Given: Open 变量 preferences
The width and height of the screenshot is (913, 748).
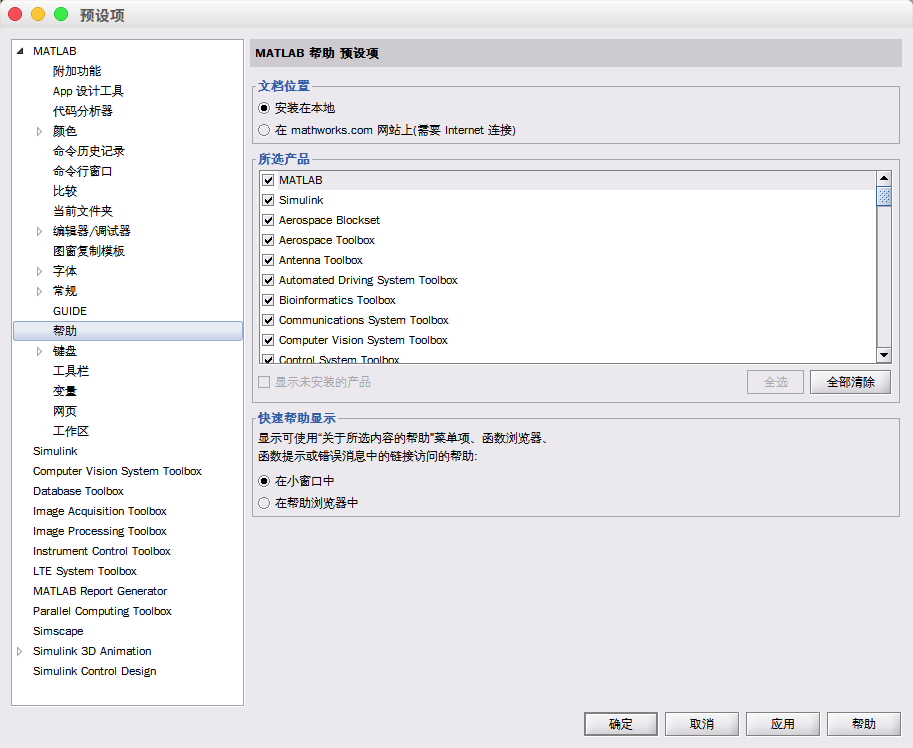Looking at the screenshot, I should 65,391.
